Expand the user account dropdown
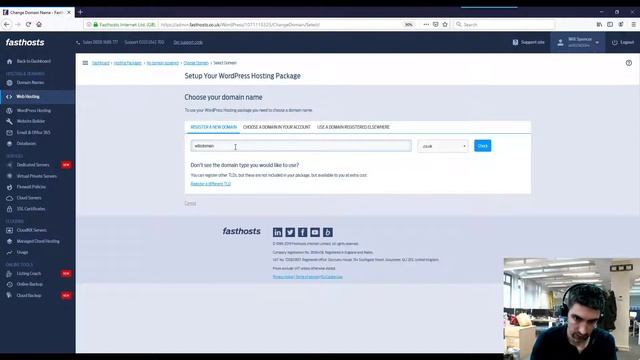The image size is (640, 360). (x=578, y=42)
